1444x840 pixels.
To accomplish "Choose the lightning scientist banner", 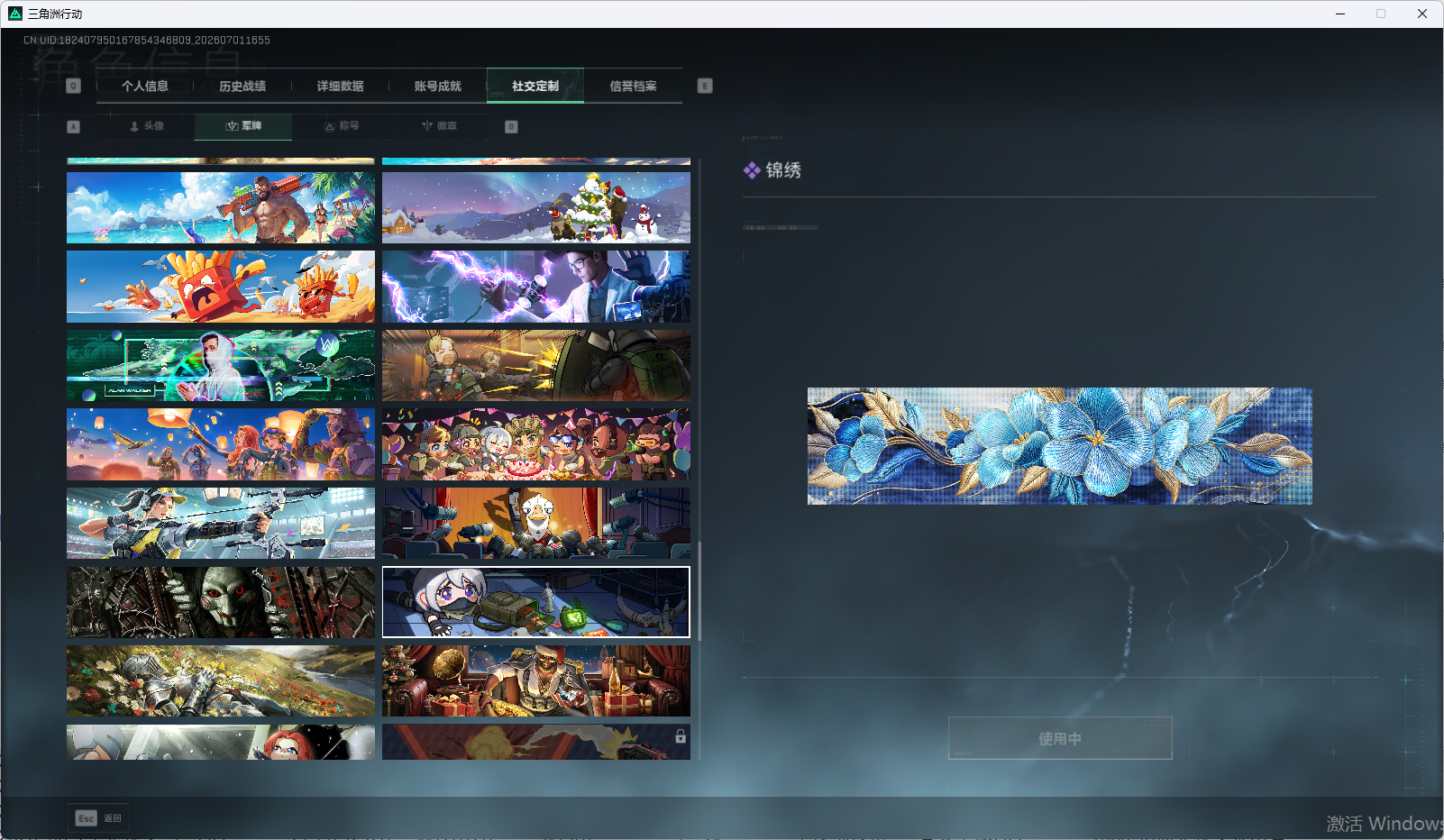I will (x=536, y=287).
